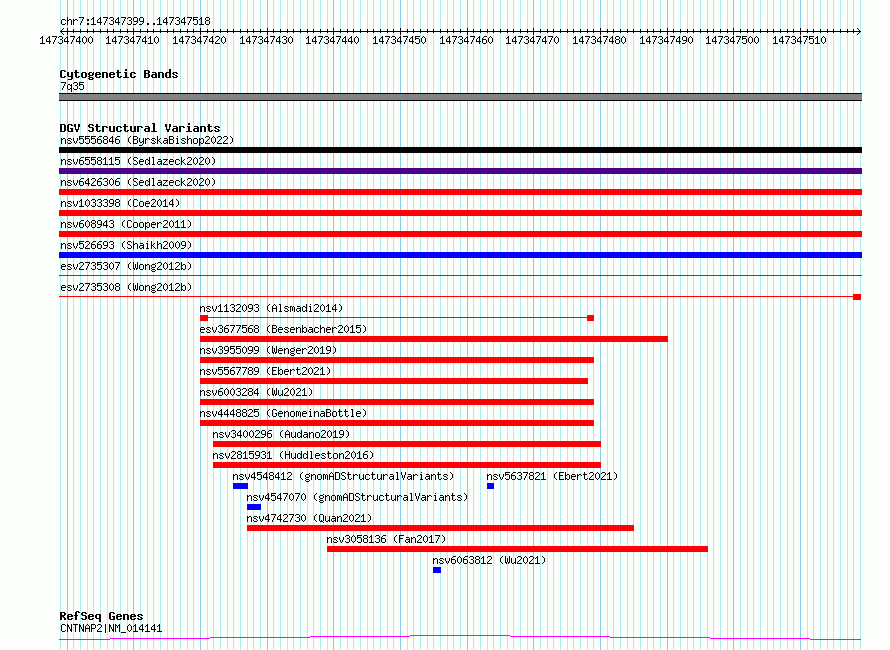890x650 pixels.
Task: Open variant nsv3955099 (Wenger2019) label
Action: 268,350
